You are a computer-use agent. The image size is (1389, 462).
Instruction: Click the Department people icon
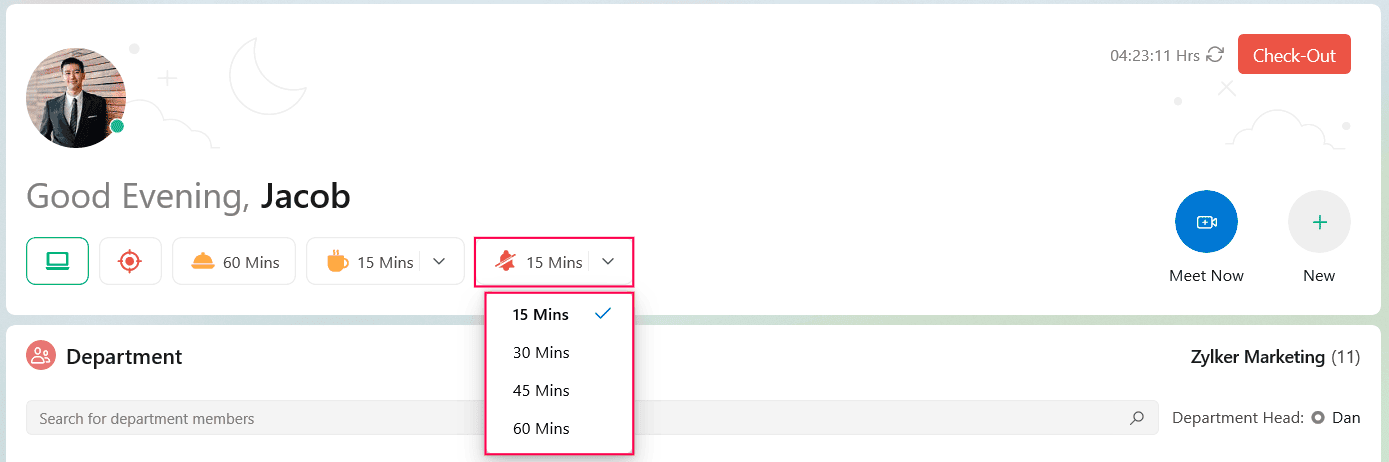pyautogui.click(x=41, y=356)
